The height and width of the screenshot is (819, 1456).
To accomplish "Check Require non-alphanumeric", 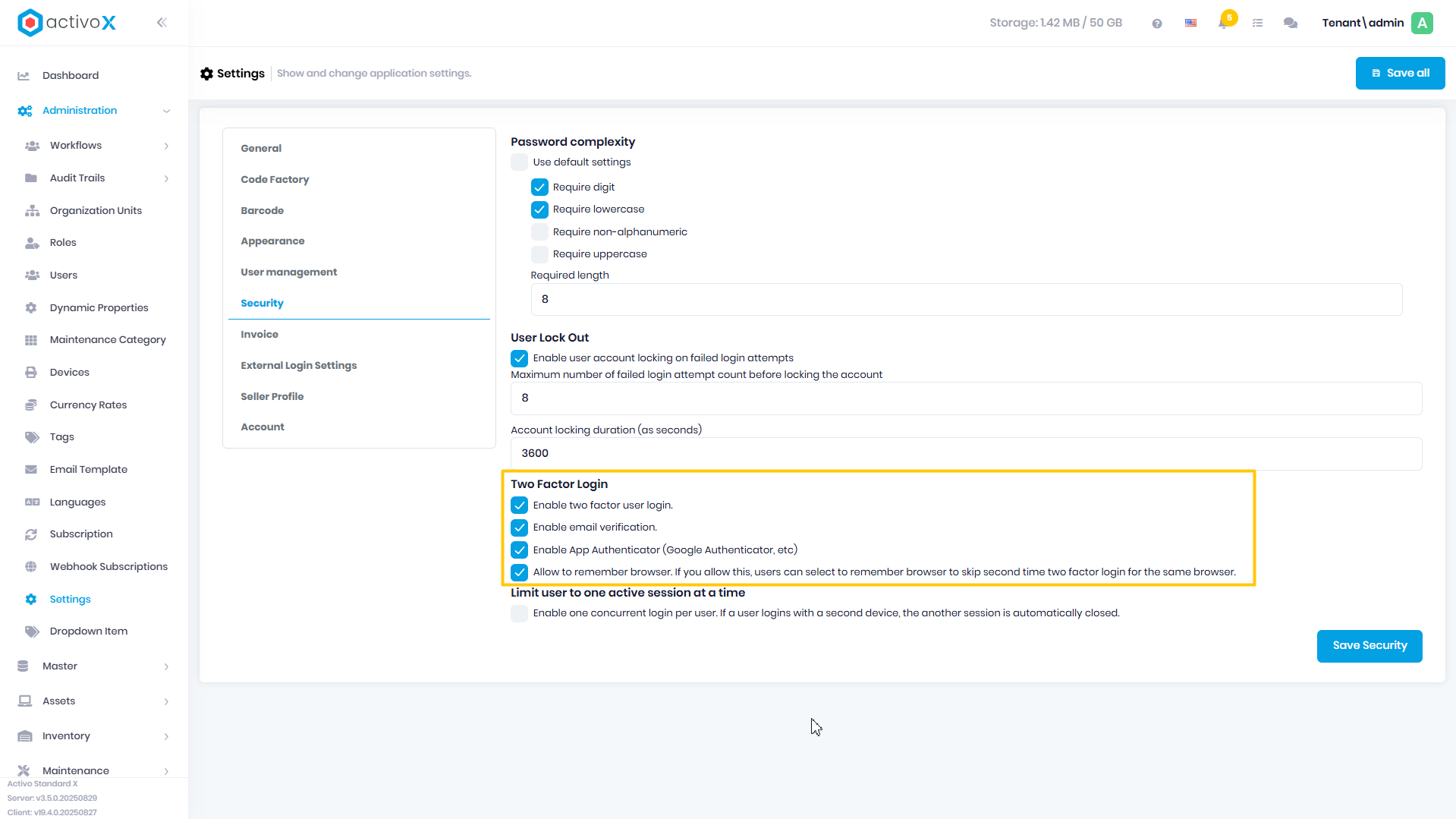I will (x=539, y=232).
